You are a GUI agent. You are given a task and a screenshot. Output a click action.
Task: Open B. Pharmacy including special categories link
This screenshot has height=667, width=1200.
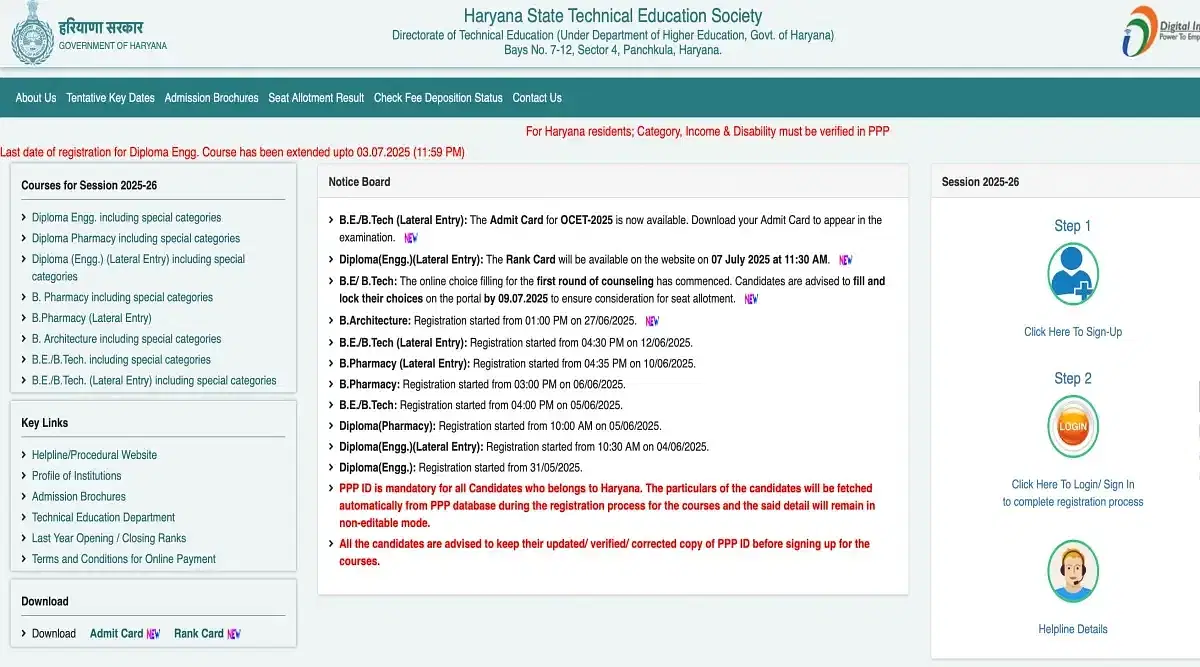tap(122, 297)
